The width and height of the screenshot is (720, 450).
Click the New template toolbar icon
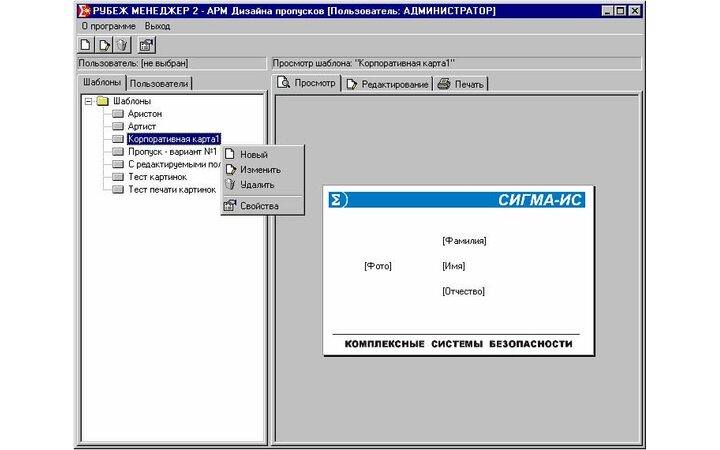(86, 45)
